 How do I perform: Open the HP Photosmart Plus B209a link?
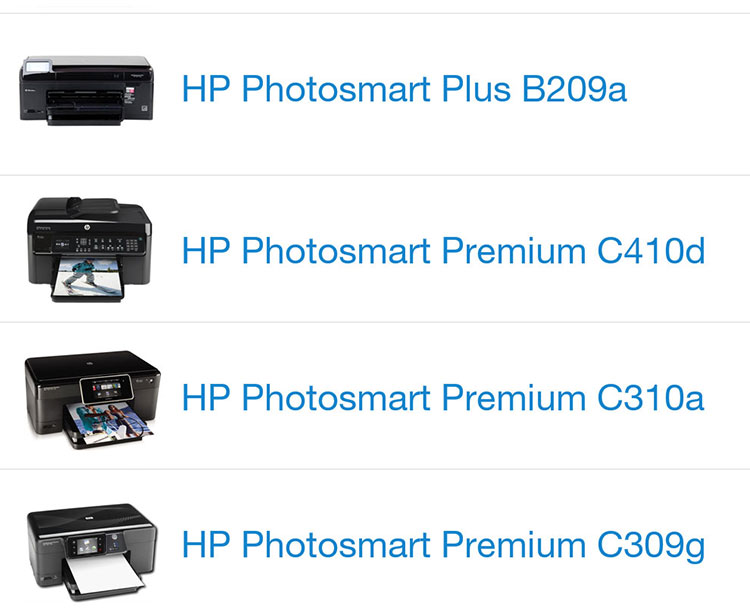tap(404, 89)
